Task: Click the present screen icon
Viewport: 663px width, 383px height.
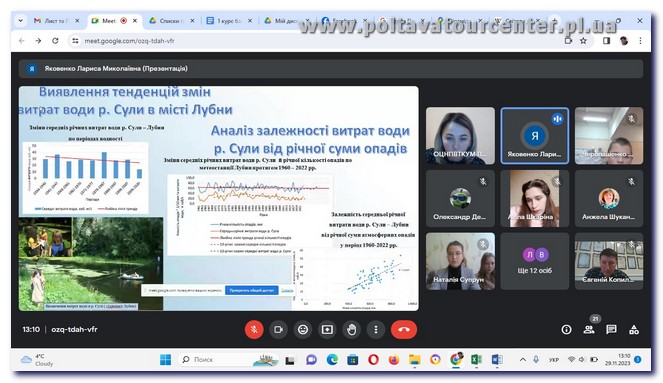Action: click(327, 330)
